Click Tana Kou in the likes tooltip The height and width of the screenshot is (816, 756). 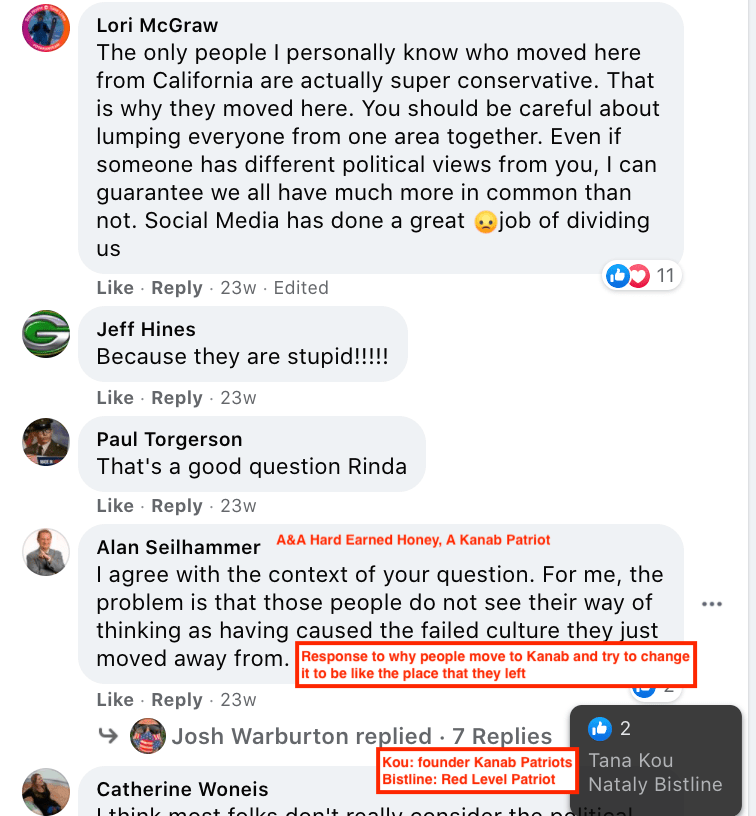[631, 760]
